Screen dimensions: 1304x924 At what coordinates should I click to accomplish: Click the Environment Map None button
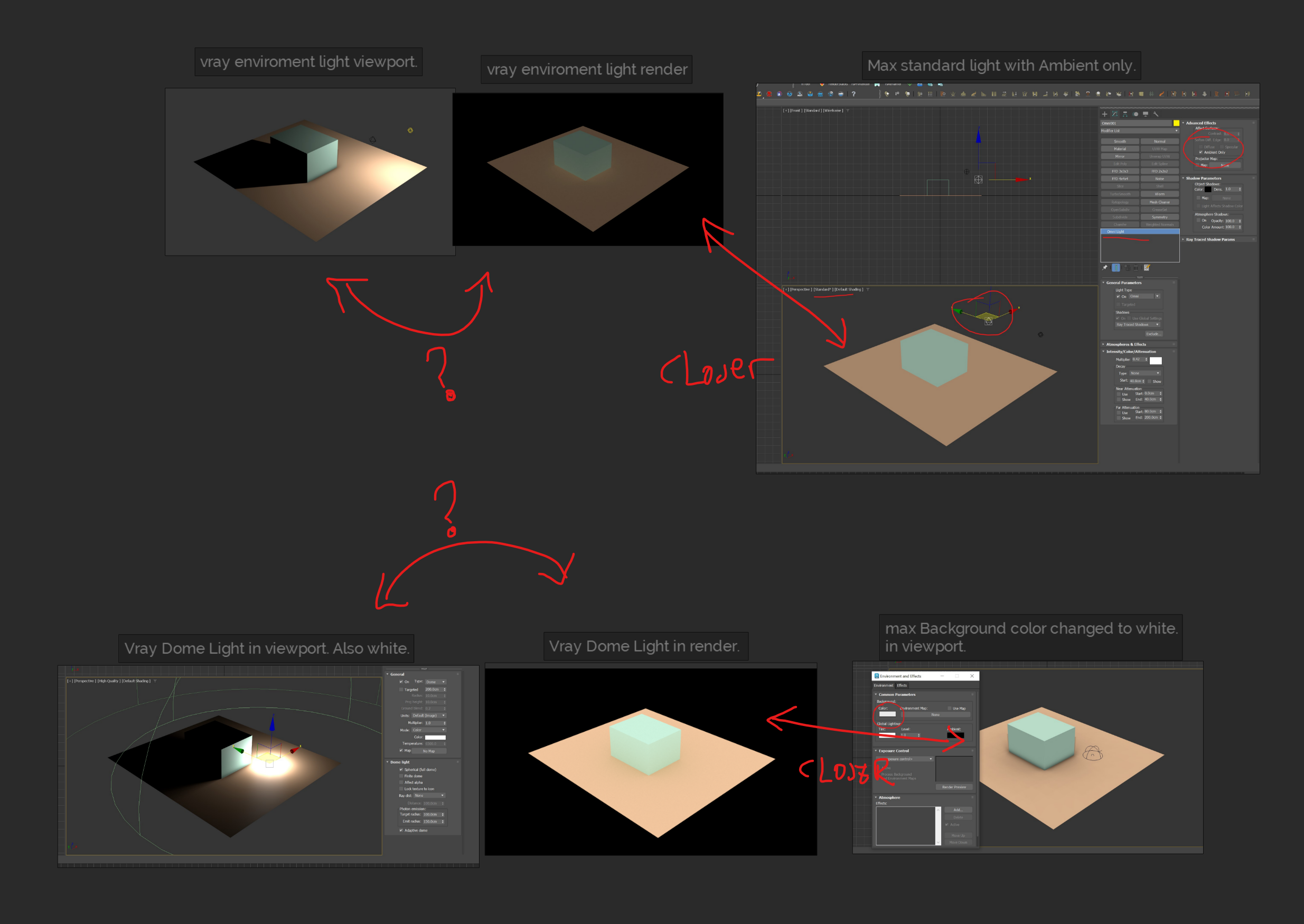[x=935, y=714]
